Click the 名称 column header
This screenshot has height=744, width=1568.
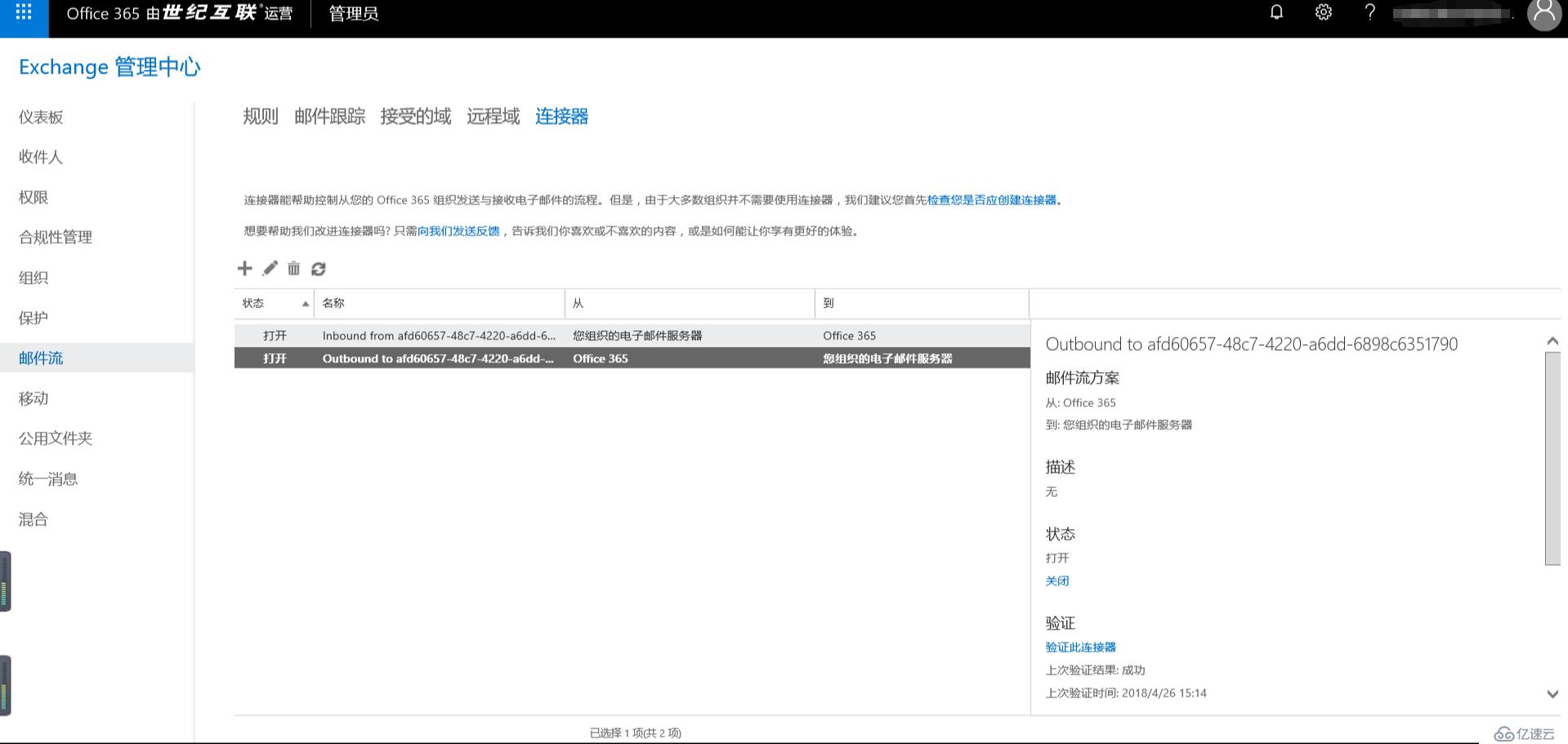(440, 303)
